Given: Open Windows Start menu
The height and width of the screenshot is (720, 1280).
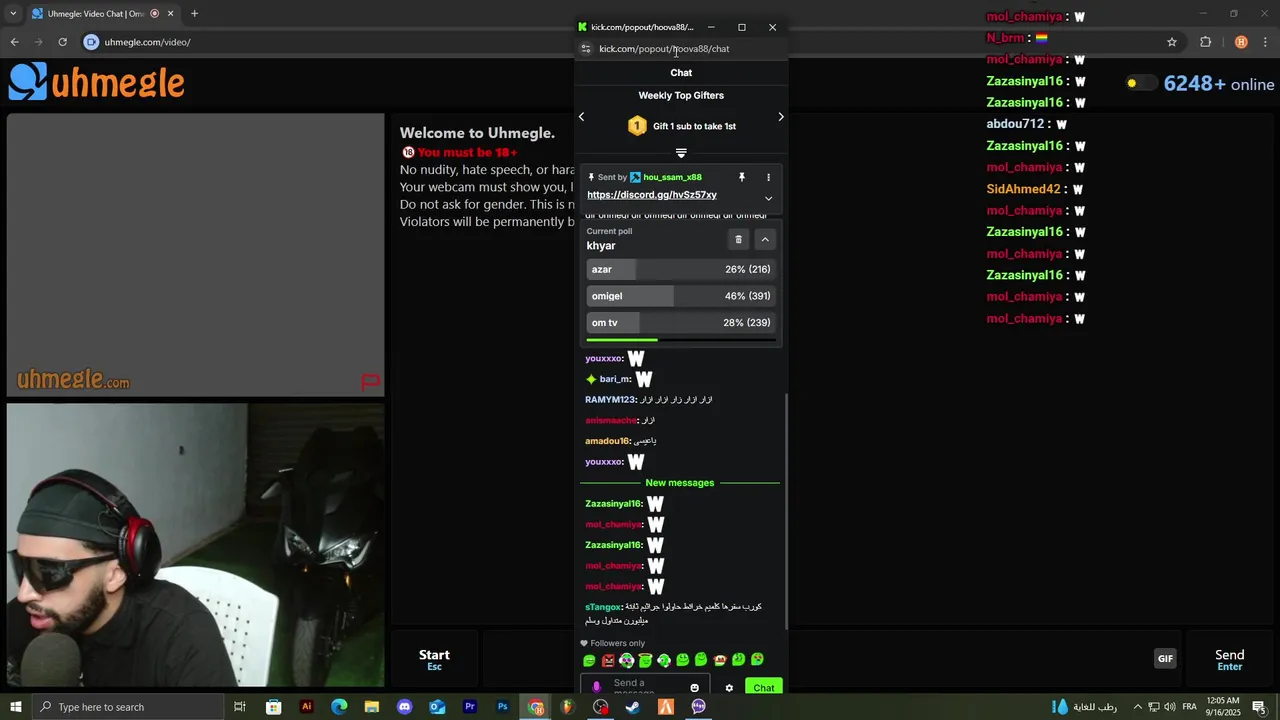Looking at the screenshot, I should pyautogui.click(x=15, y=707).
